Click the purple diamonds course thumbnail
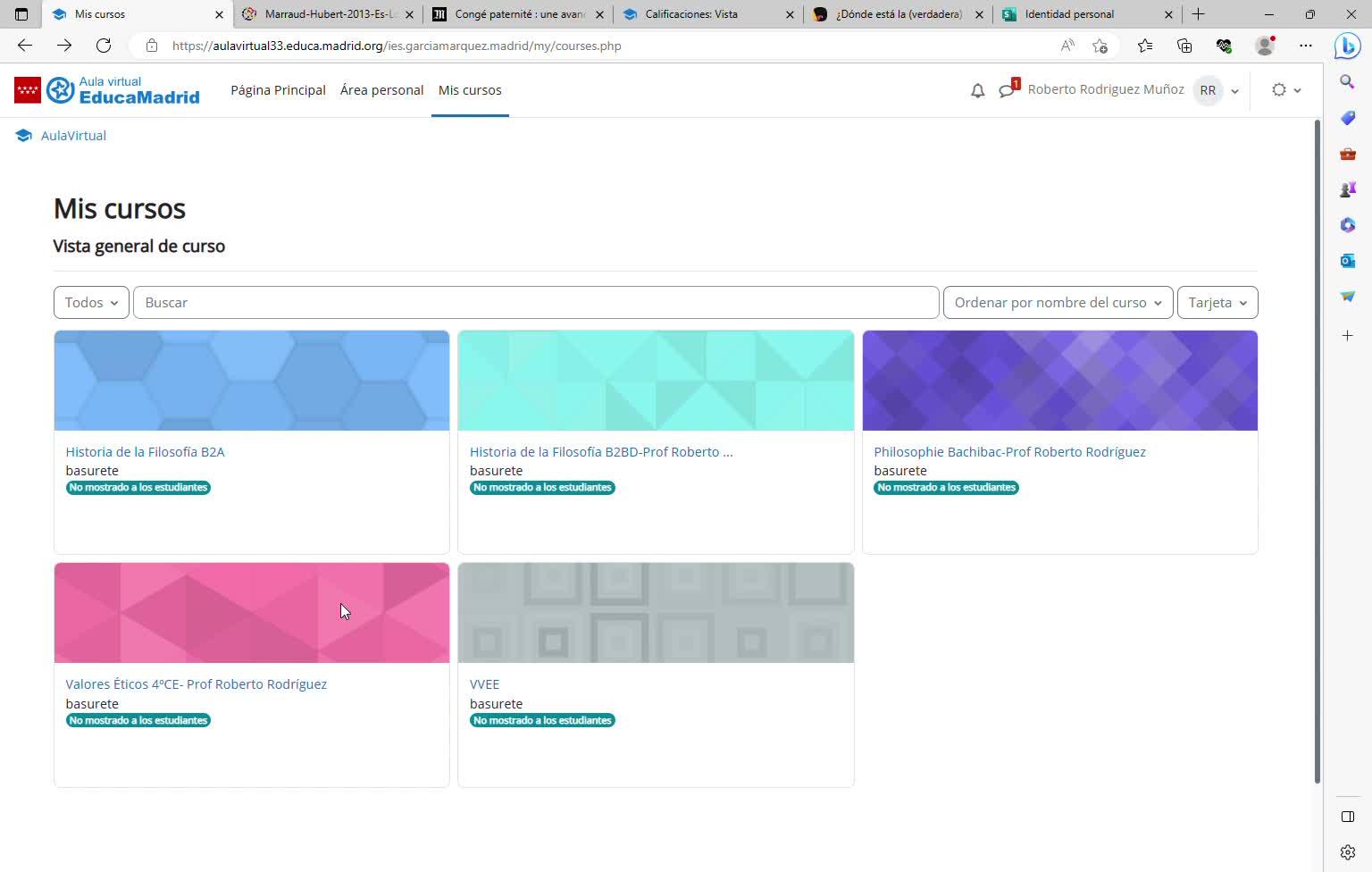The height and width of the screenshot is (872, 1372). (1060, 381)
